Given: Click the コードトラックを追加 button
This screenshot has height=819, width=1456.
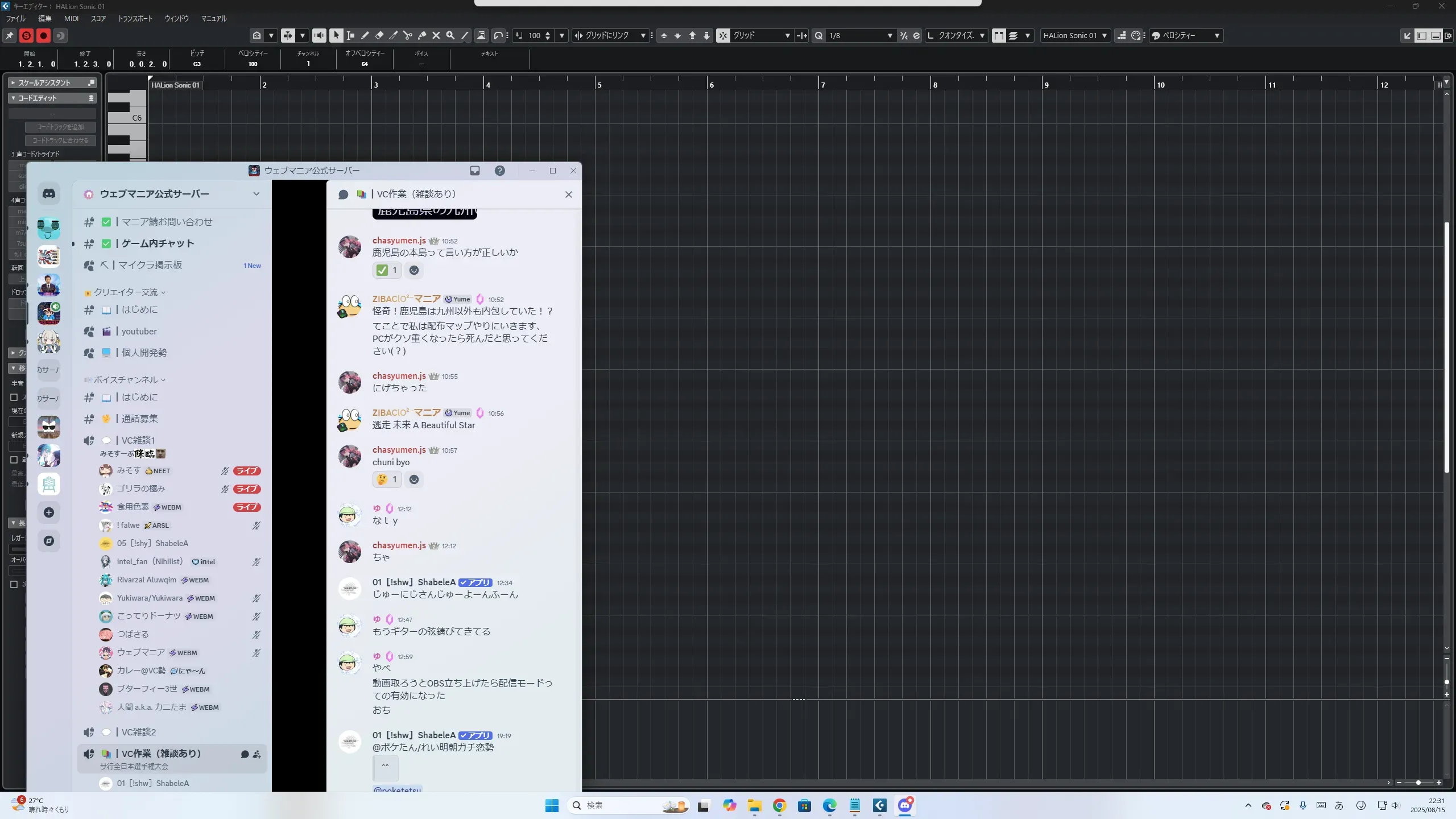Looking at the screenshot, I should 60,127.
